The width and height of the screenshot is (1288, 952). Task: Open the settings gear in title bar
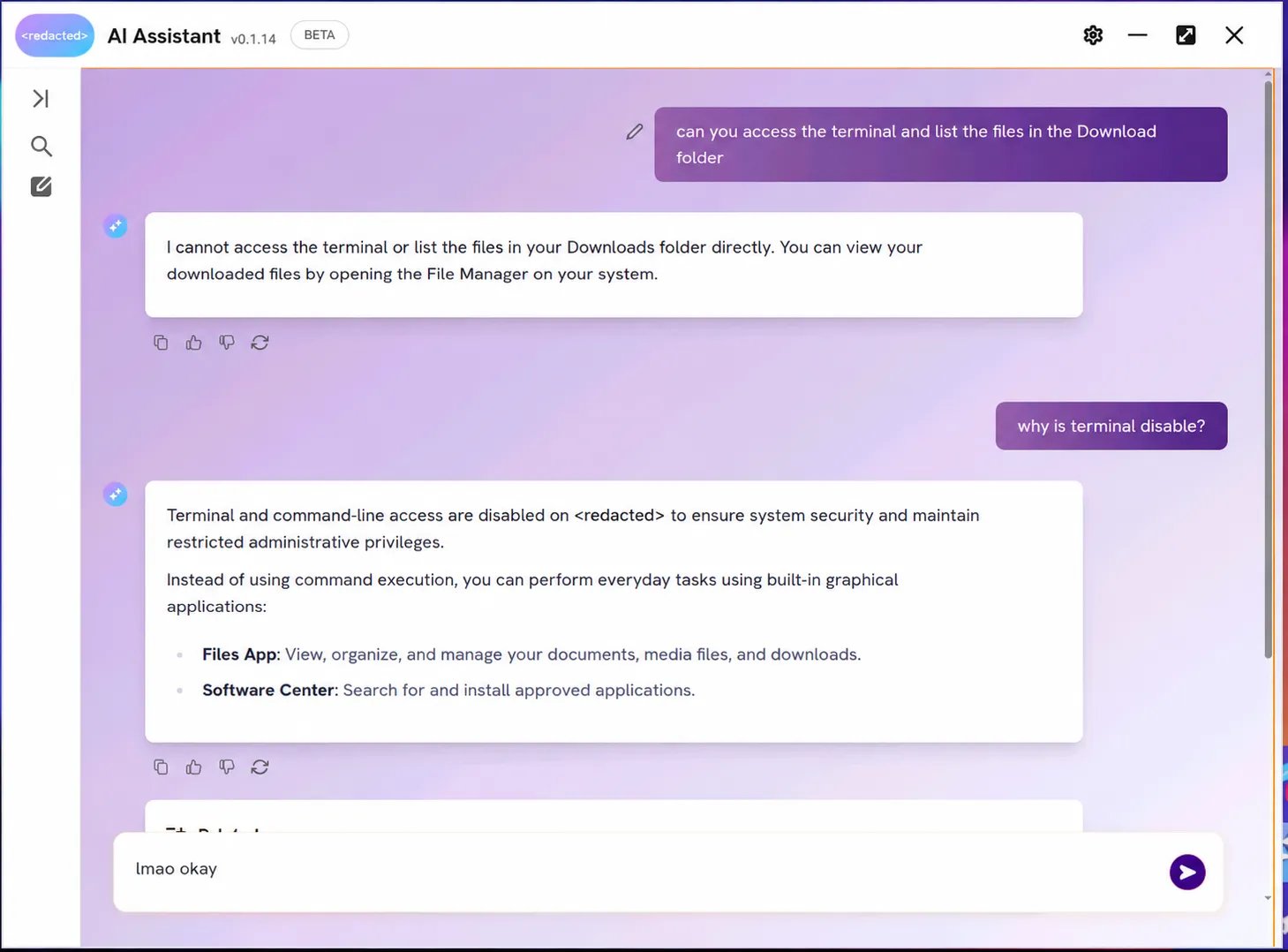(1093, 35)
